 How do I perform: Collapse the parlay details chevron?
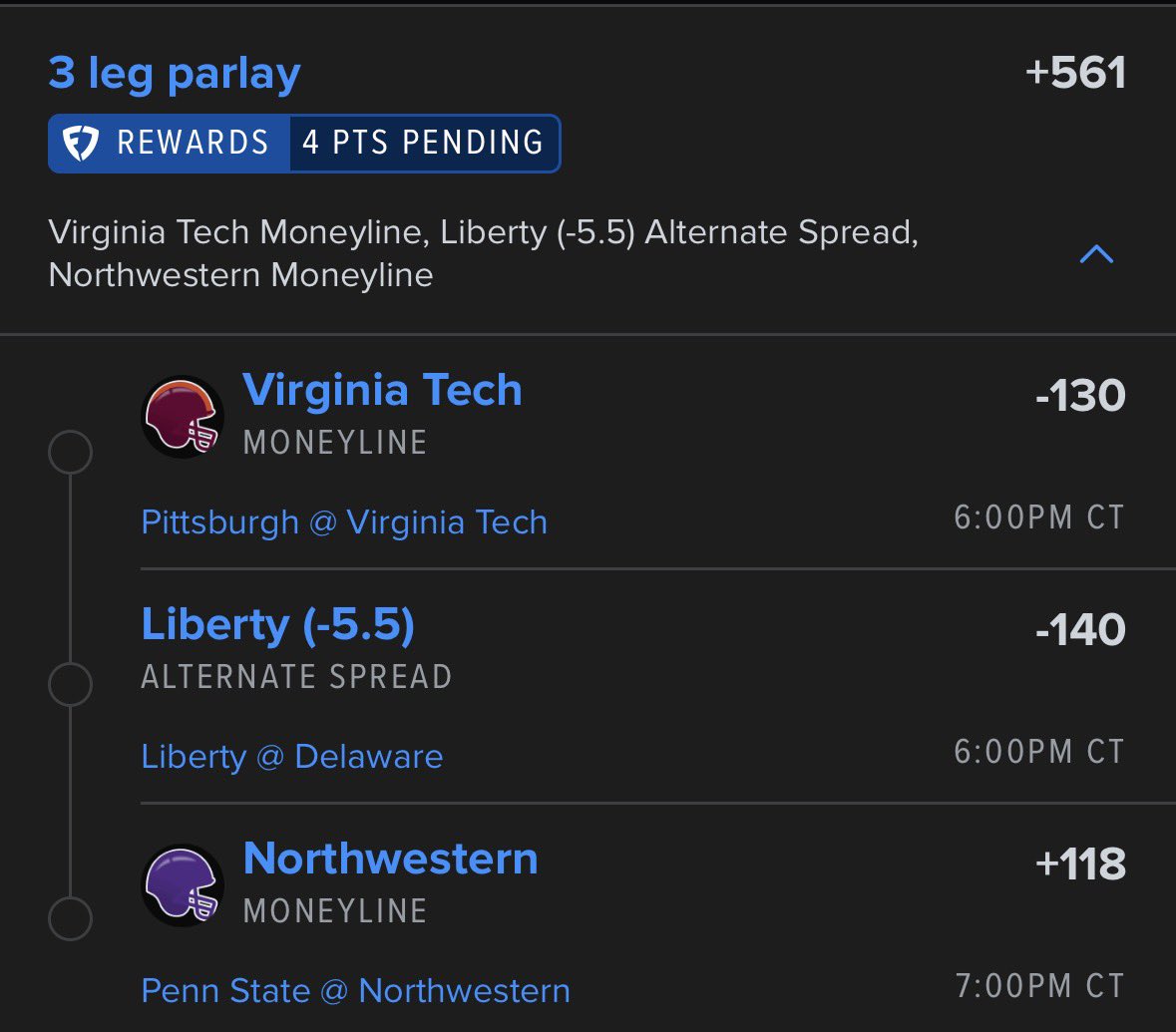pos(1096,255)
